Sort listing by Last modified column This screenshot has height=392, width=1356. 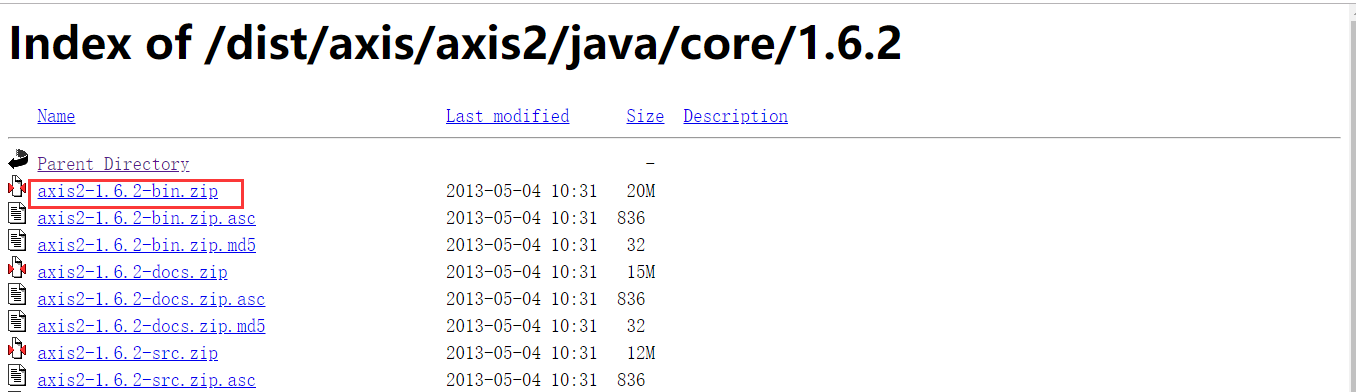coord(507,116)
